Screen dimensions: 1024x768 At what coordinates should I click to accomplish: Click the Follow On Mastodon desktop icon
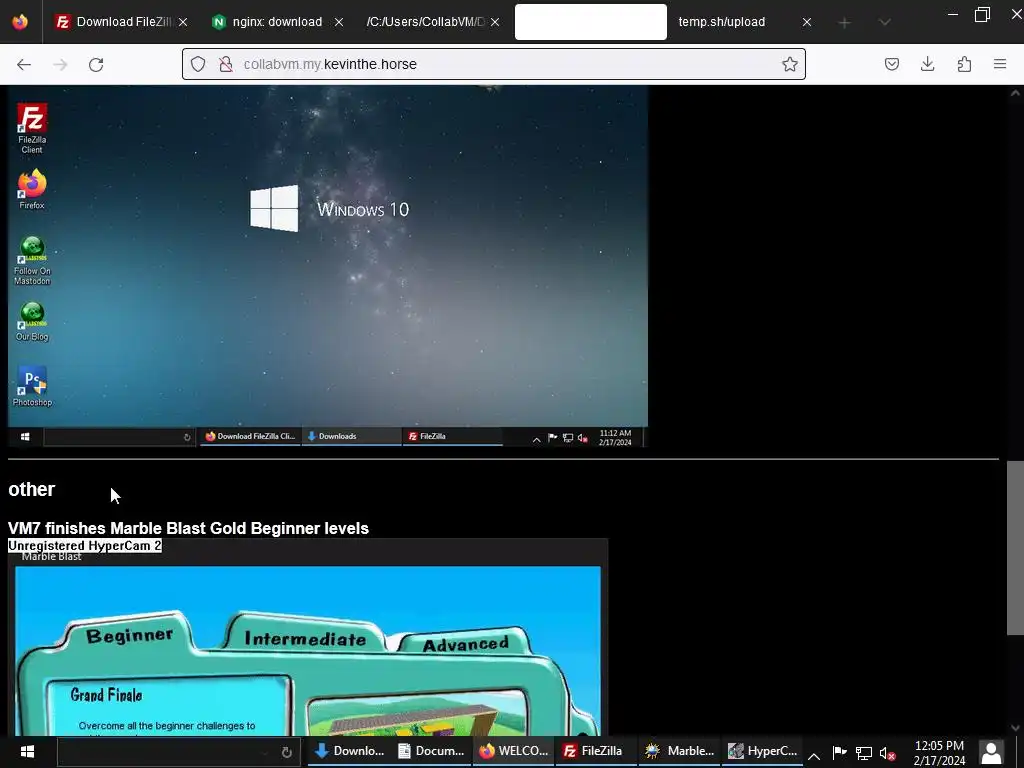32,261
